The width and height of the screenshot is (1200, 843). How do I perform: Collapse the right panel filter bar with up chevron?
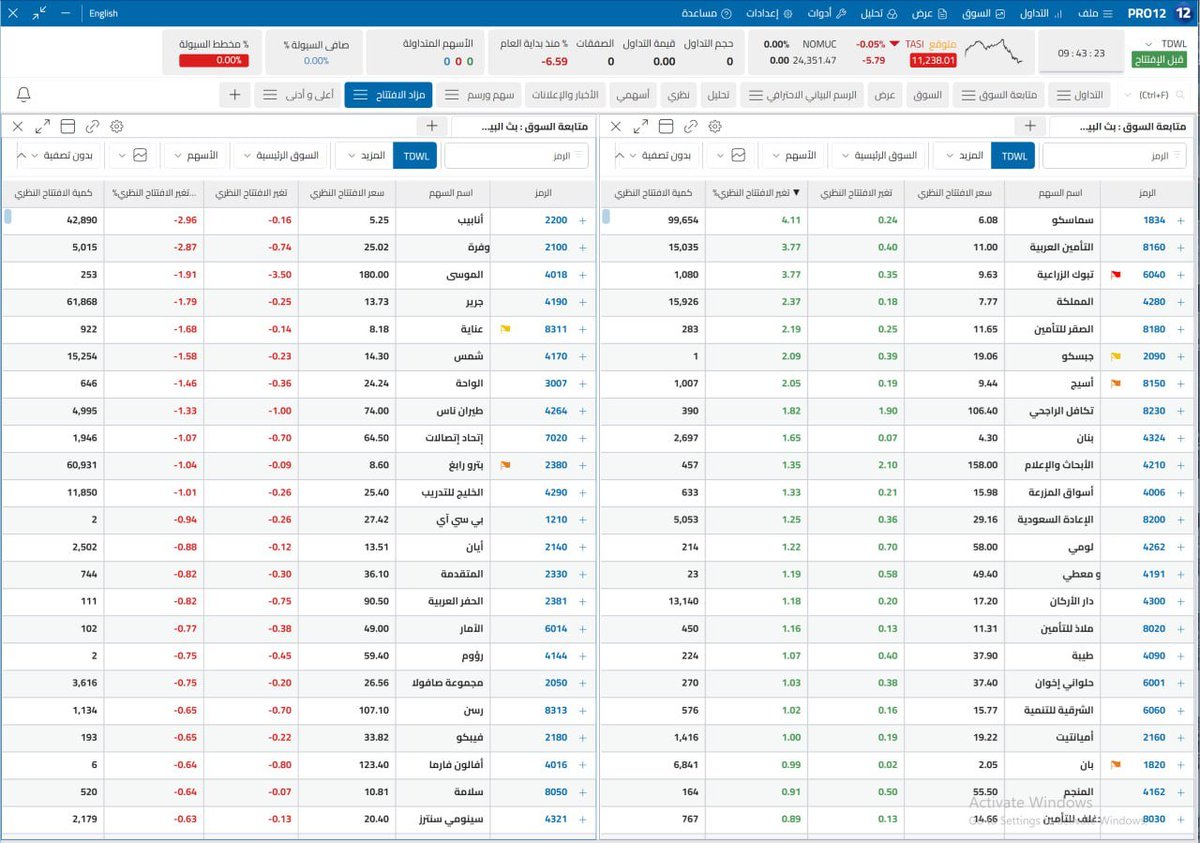click(619, 156)
